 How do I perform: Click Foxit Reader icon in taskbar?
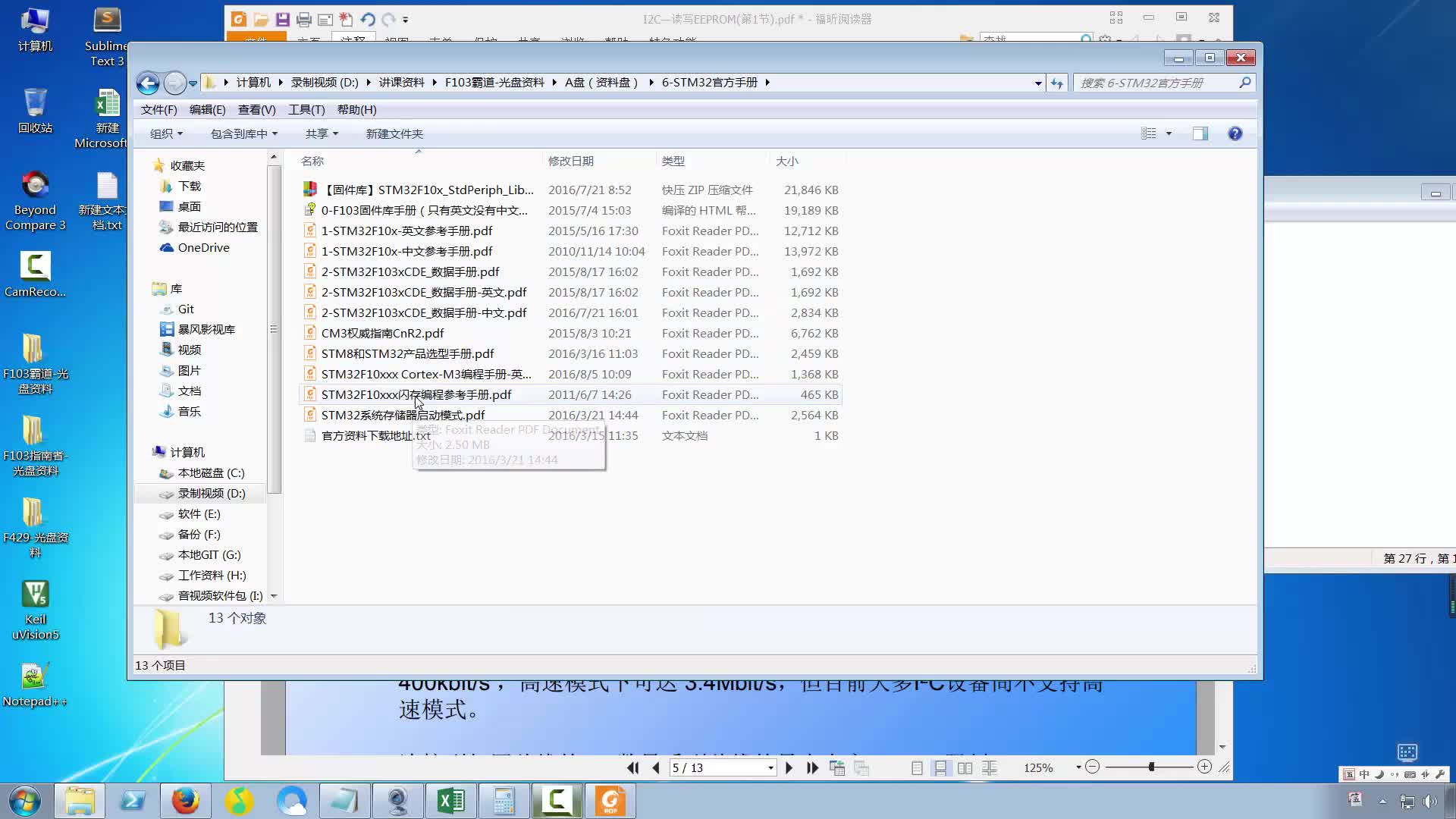pyautogui.click(x=610, y=801)
